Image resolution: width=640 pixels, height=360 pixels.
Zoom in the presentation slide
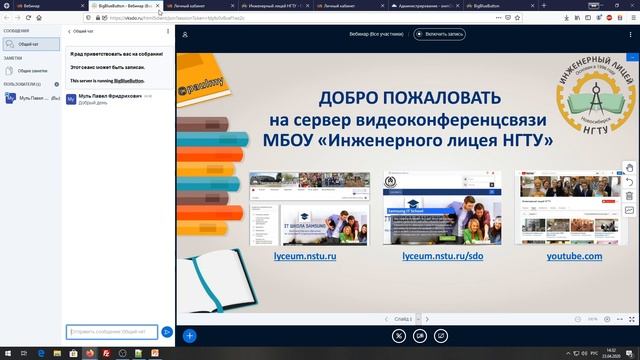point(607,319)
